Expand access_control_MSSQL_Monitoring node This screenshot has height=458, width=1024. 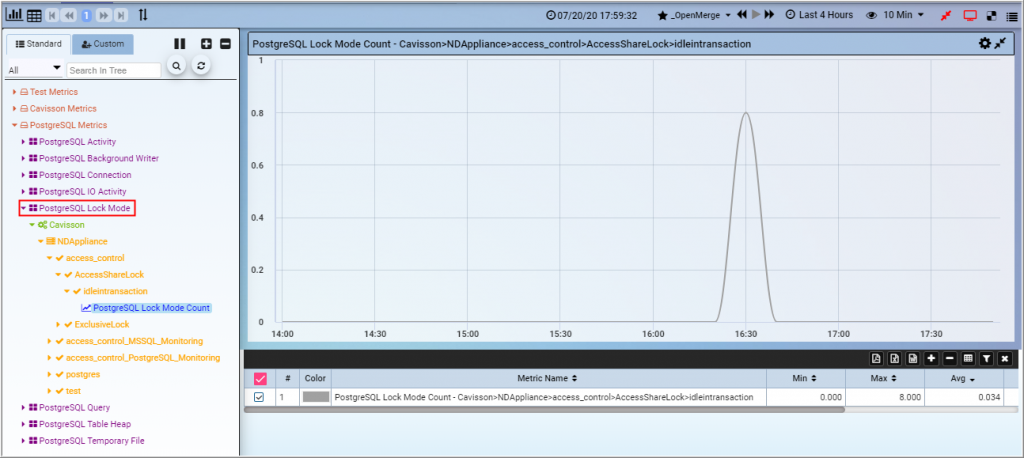pyautogui.click(x=49, y=341)
